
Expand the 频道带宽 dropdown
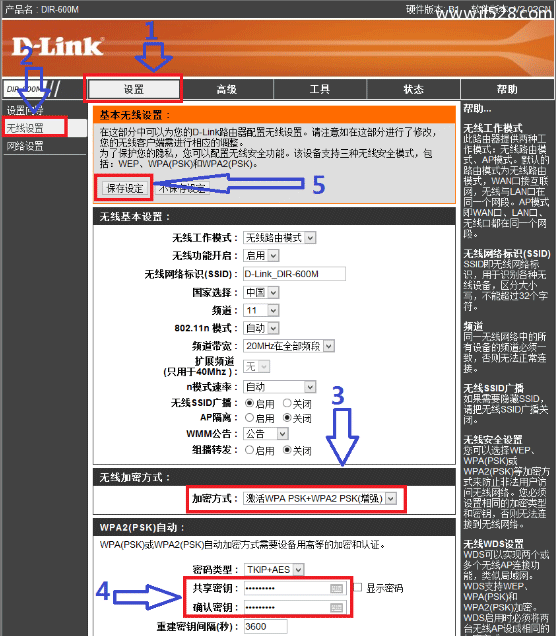point(289,346)
